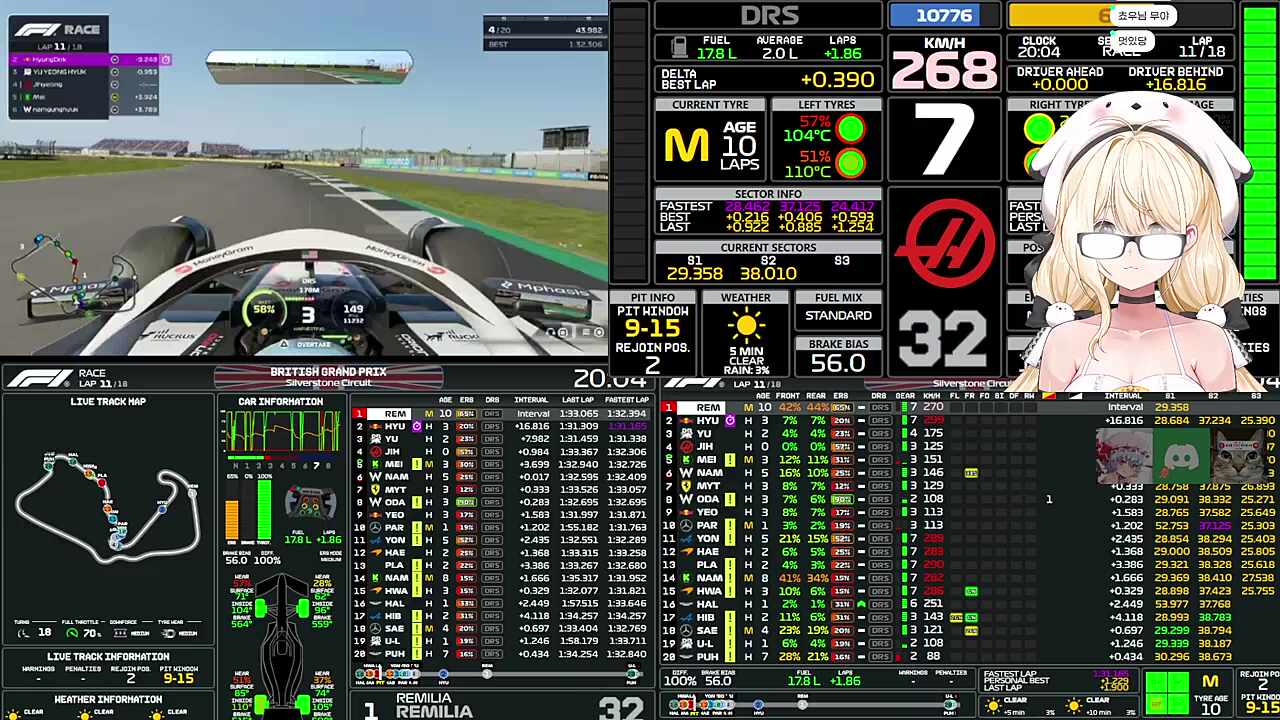
Task: Click the sun icon in Weather panel
Action: pyautogui.click(x=746, y=327)
